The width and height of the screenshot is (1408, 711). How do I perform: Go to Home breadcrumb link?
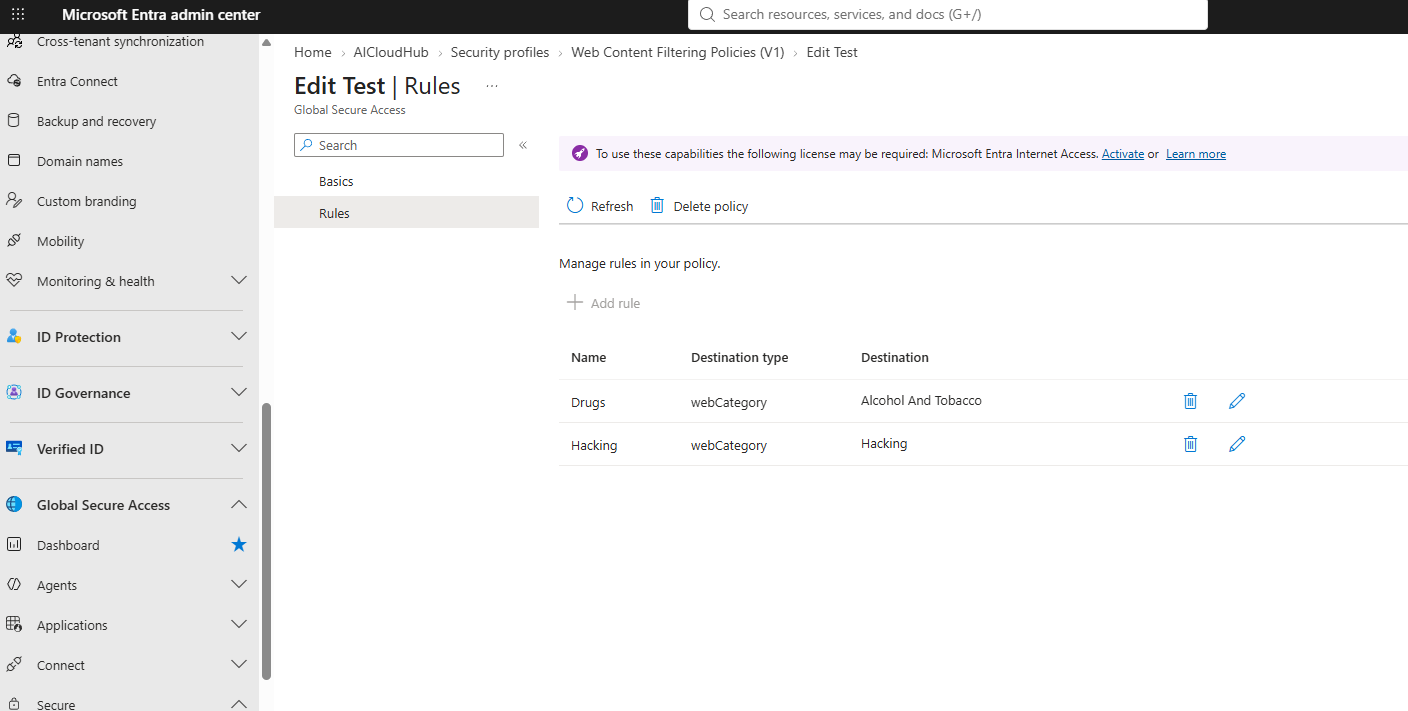[313, 52]
